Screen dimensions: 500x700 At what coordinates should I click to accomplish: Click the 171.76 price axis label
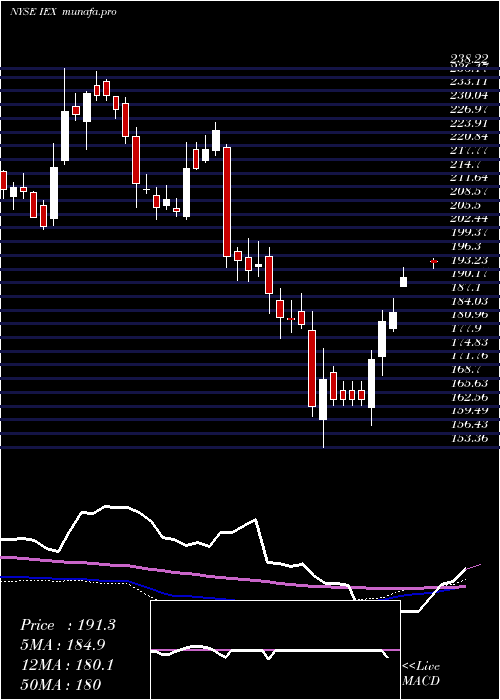pyautogui.click(x=468, y=356)
